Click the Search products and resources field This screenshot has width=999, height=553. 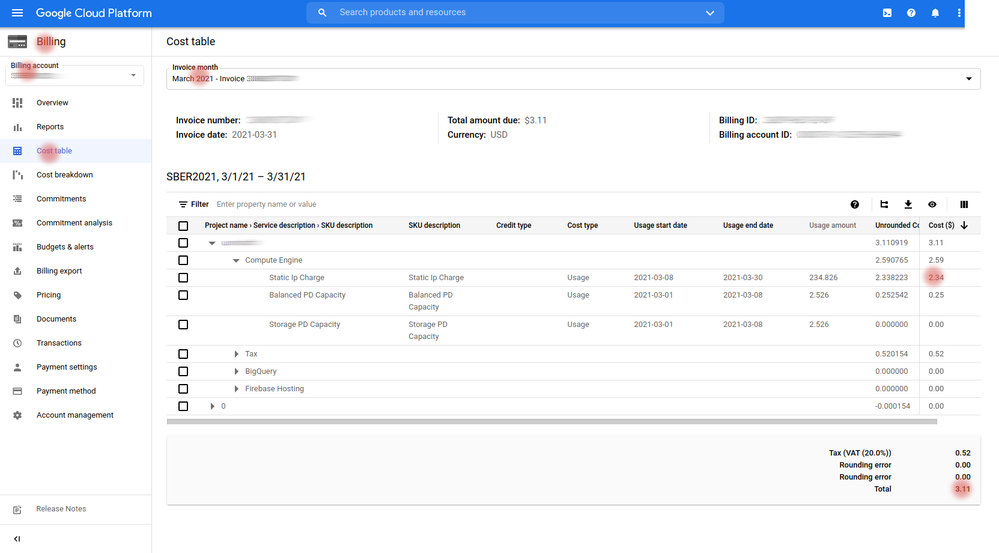tap(516, 13)
